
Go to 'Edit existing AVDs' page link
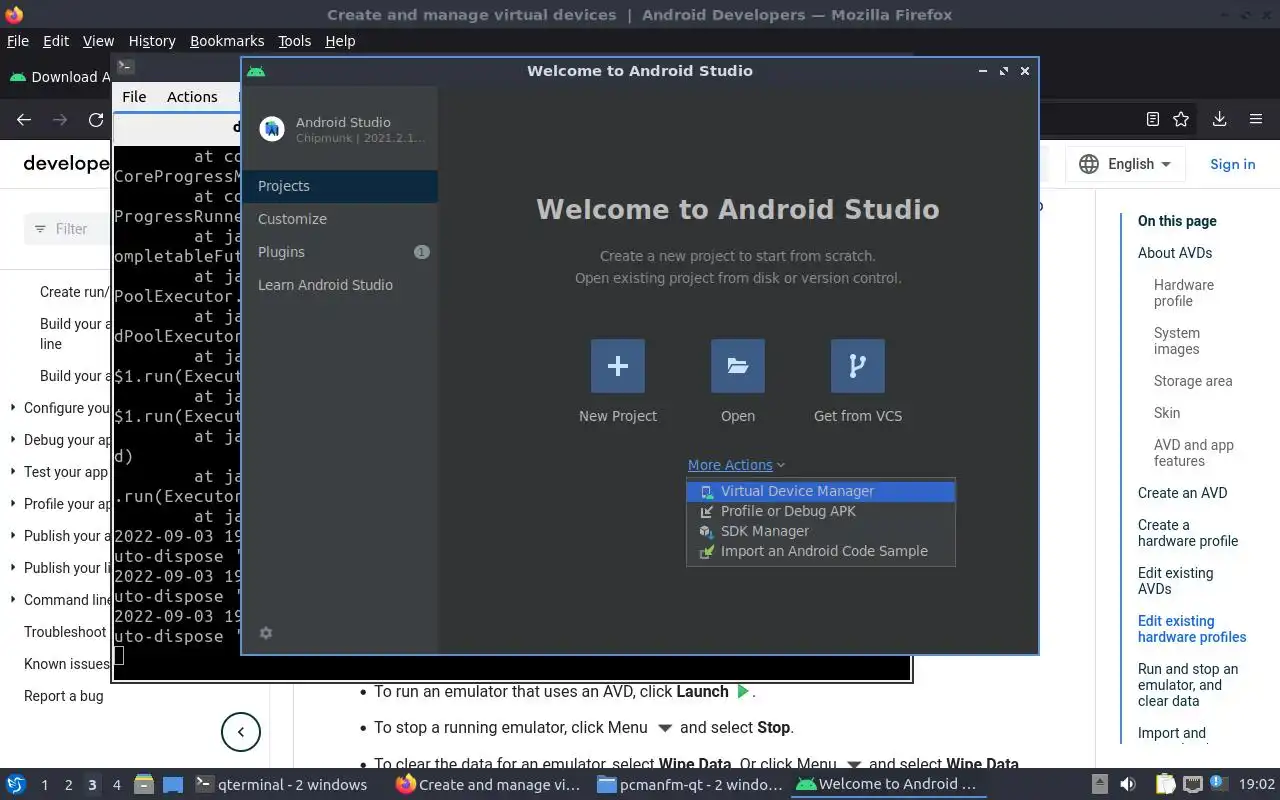click(1175, 581)
